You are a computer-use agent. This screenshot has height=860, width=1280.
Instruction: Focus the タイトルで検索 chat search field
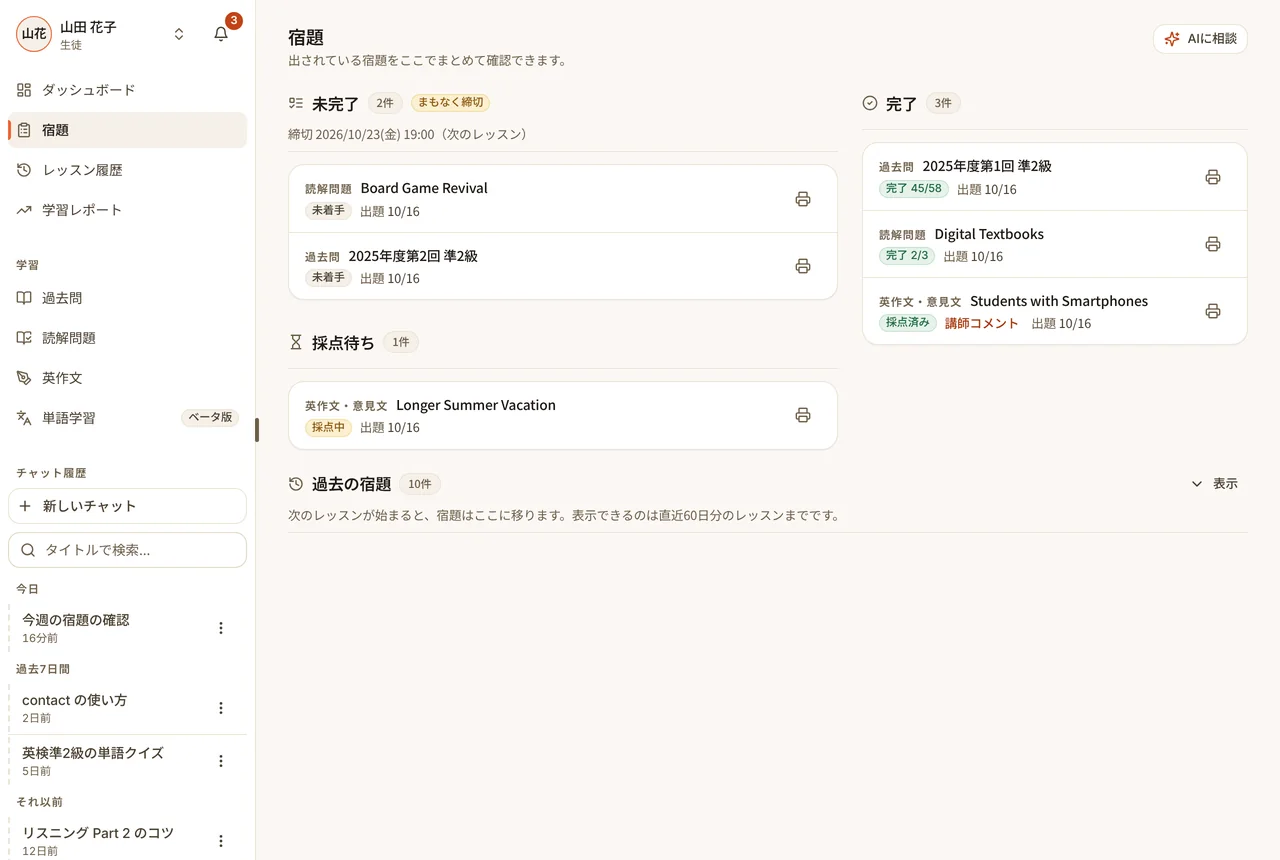(x=127, y=550)
